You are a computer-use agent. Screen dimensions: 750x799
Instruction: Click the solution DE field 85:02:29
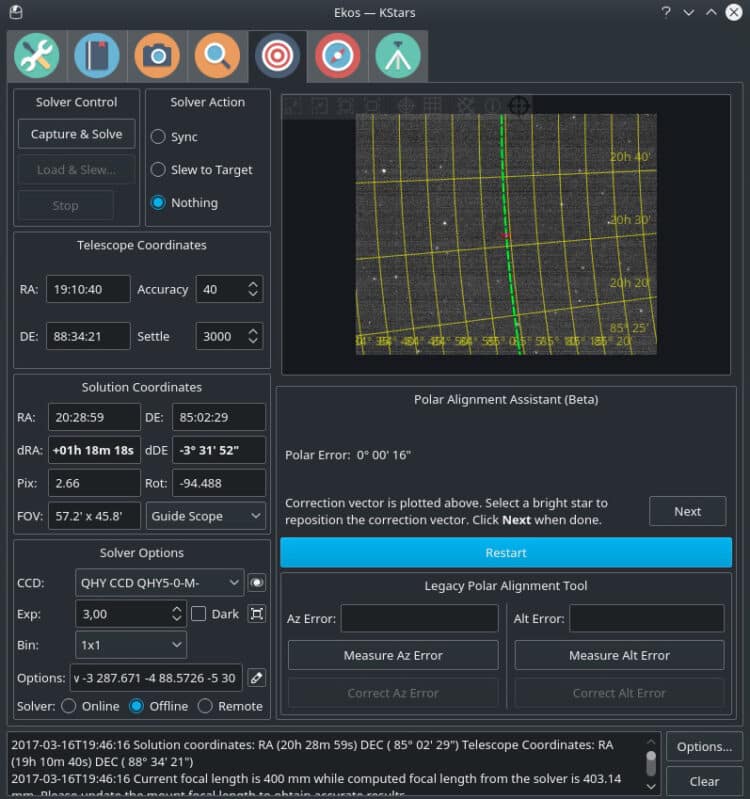click(219, 417)
